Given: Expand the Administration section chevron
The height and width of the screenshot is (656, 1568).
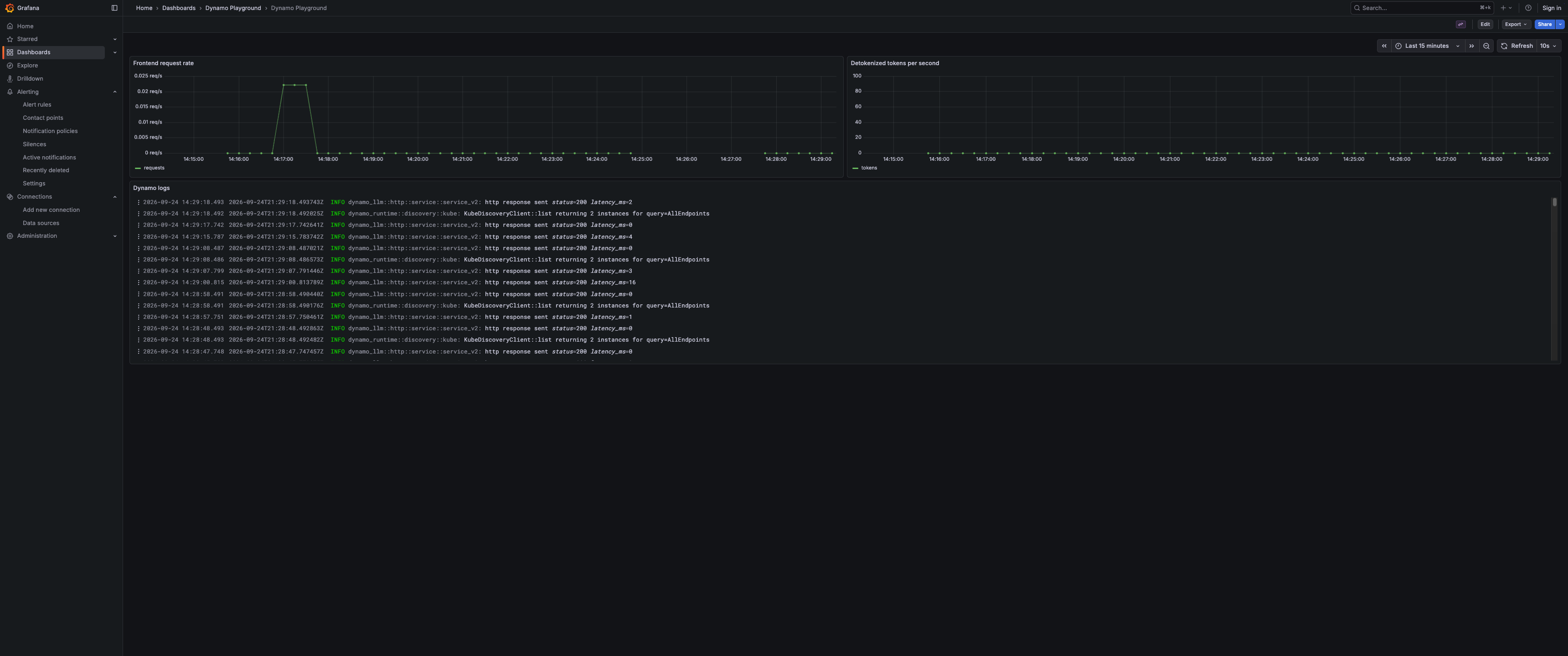Looking at the screenshot, I should click(x=114, y=236).
